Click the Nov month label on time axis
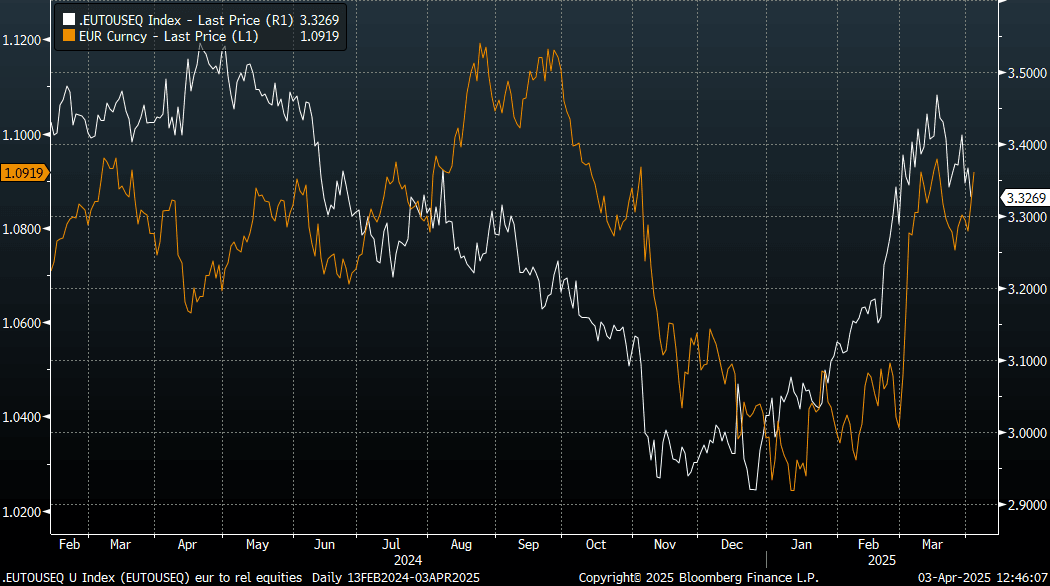Image resolution: width=1050 pixels, height=586 pixels. tap(664, 545)
